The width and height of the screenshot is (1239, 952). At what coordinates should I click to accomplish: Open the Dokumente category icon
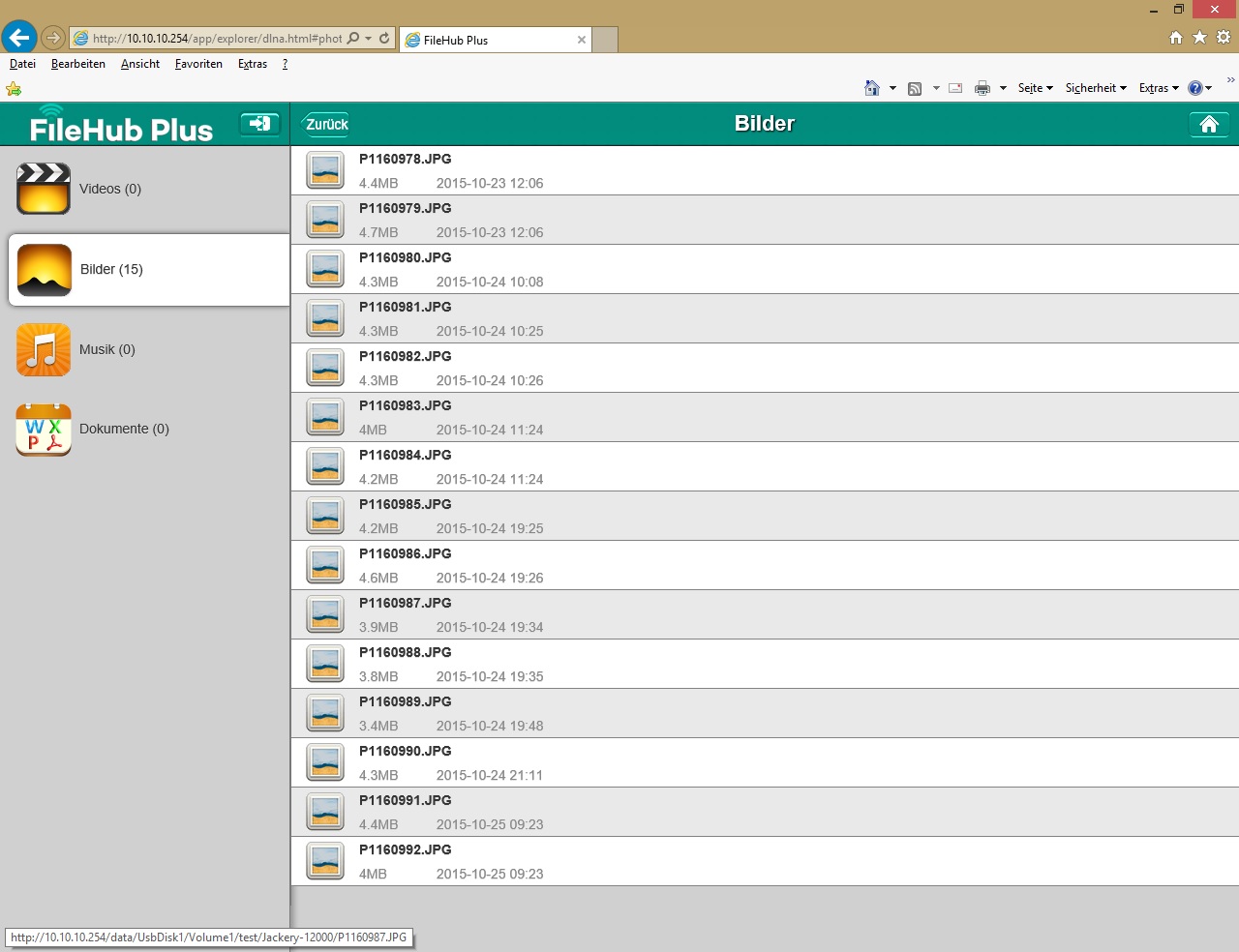pos(44,429)
